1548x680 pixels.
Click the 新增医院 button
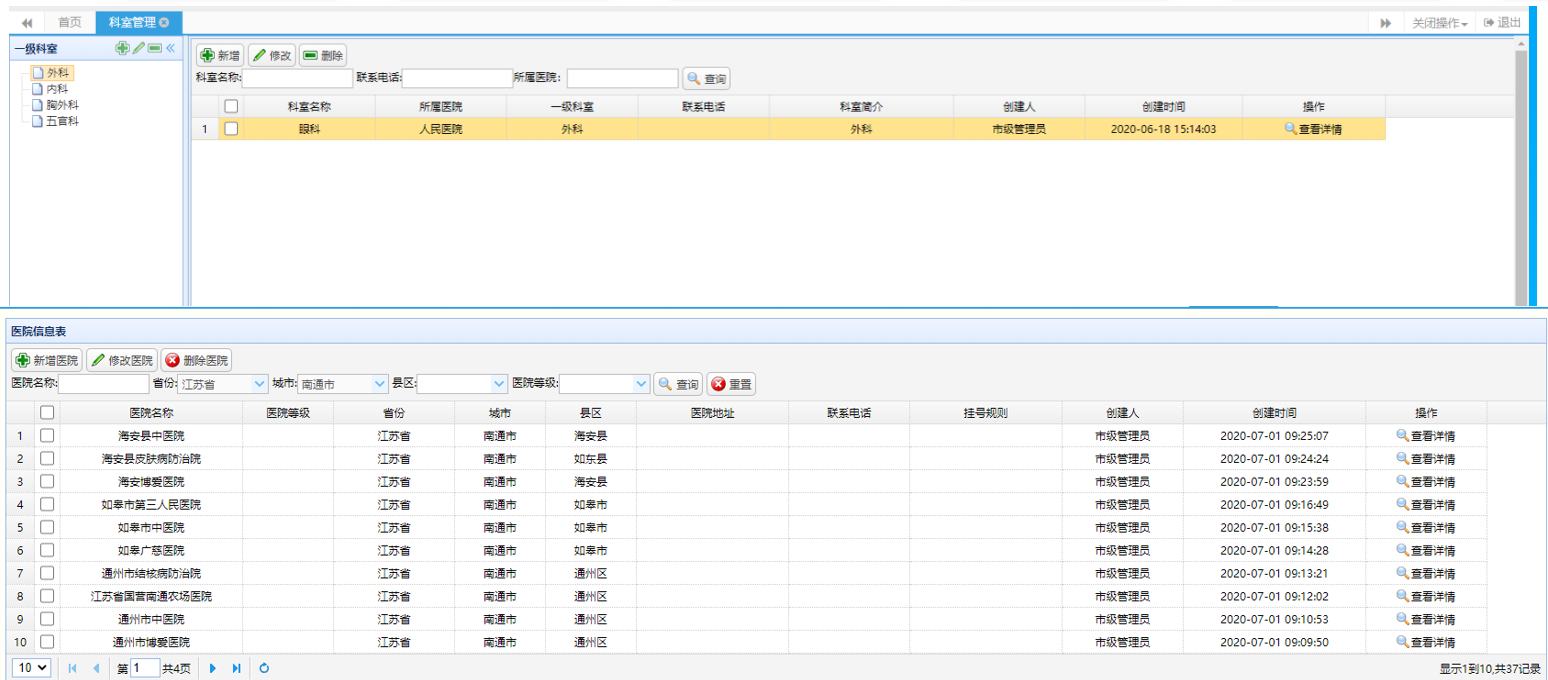coord(46,360)
